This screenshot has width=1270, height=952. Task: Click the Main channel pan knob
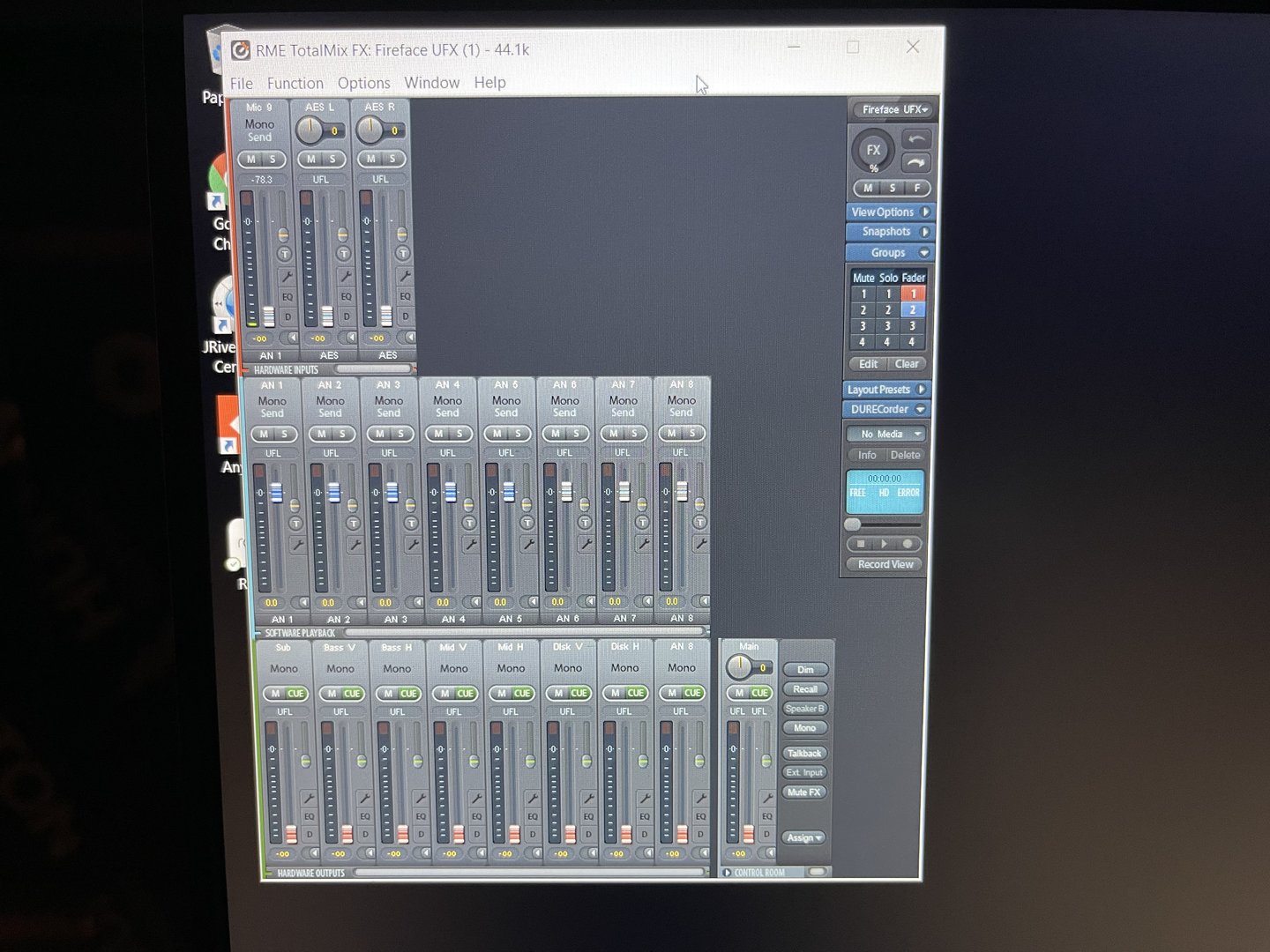[x=739, y=667]
